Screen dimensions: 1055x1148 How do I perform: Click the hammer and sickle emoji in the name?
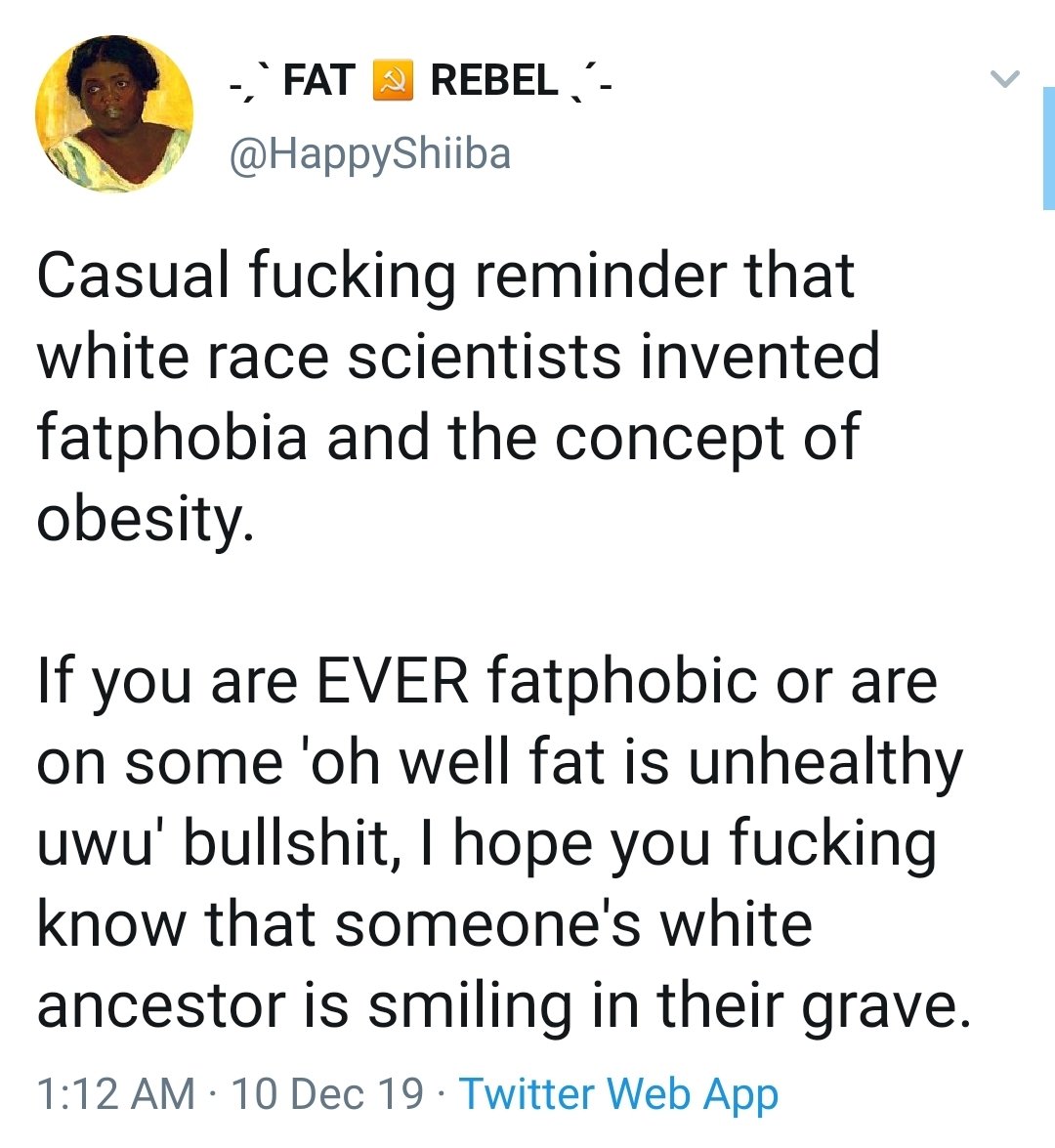[393, 80]
